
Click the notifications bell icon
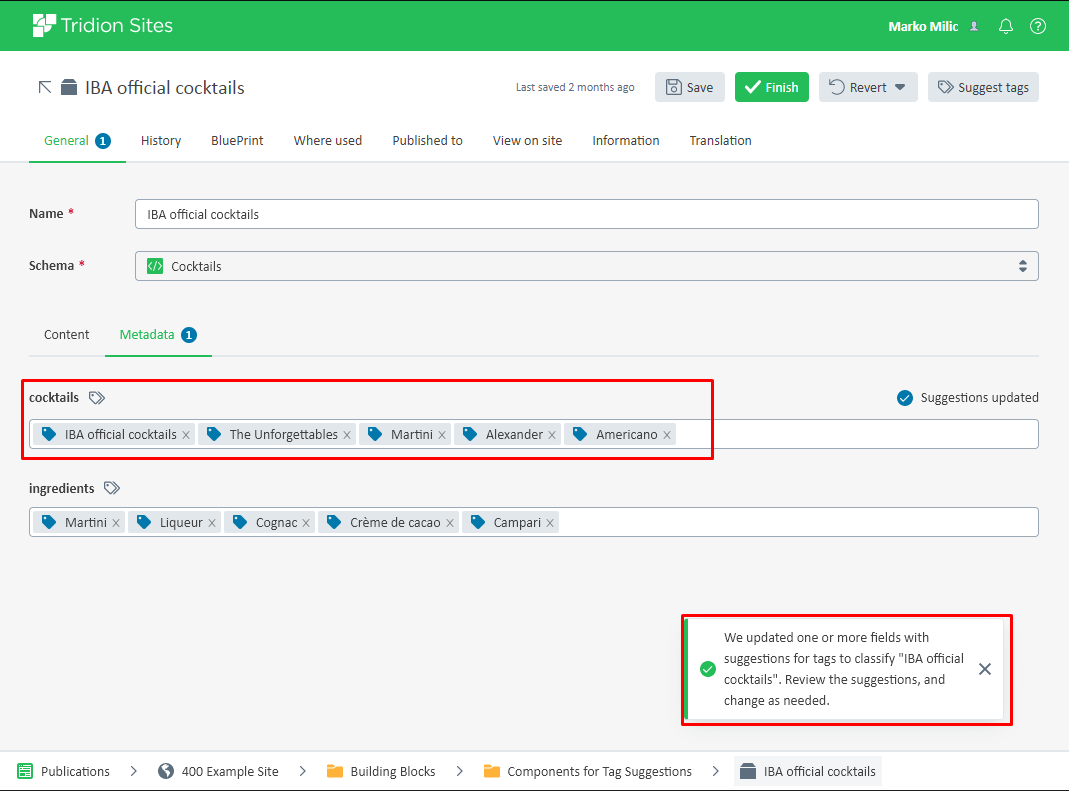click(x=1006, y=26)
